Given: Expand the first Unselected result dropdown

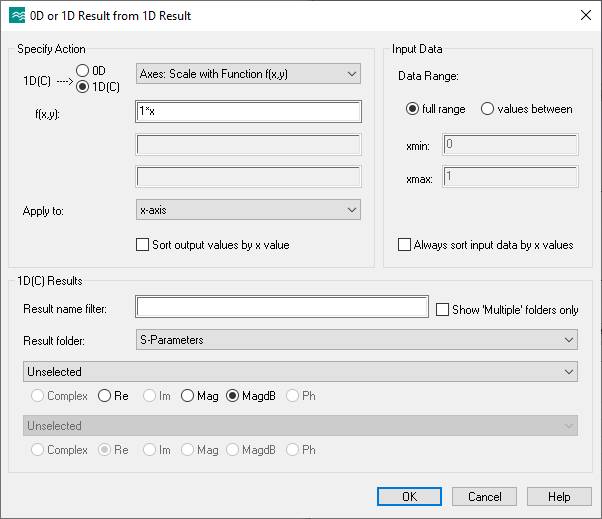Looking at the screenshot, I should pyautogui.click(x=300, y=372).
